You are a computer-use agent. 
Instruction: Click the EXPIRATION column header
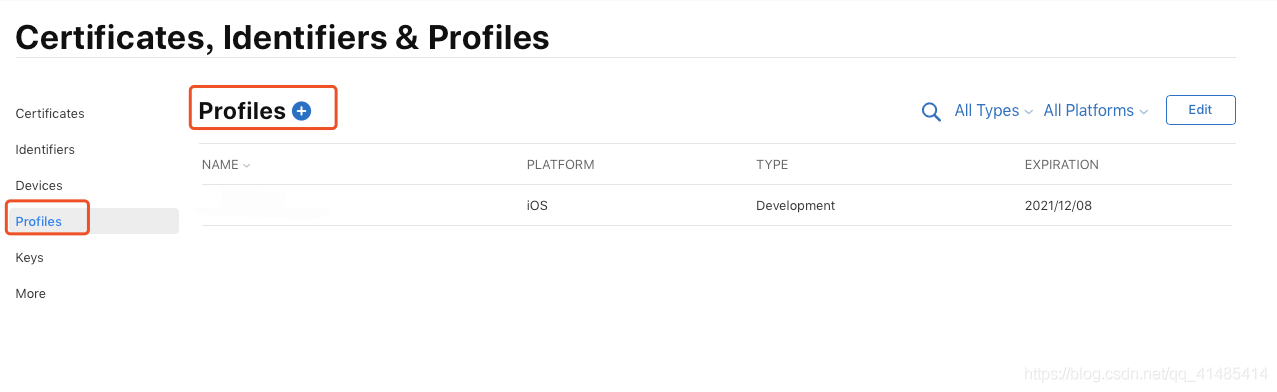(1061, 165)
